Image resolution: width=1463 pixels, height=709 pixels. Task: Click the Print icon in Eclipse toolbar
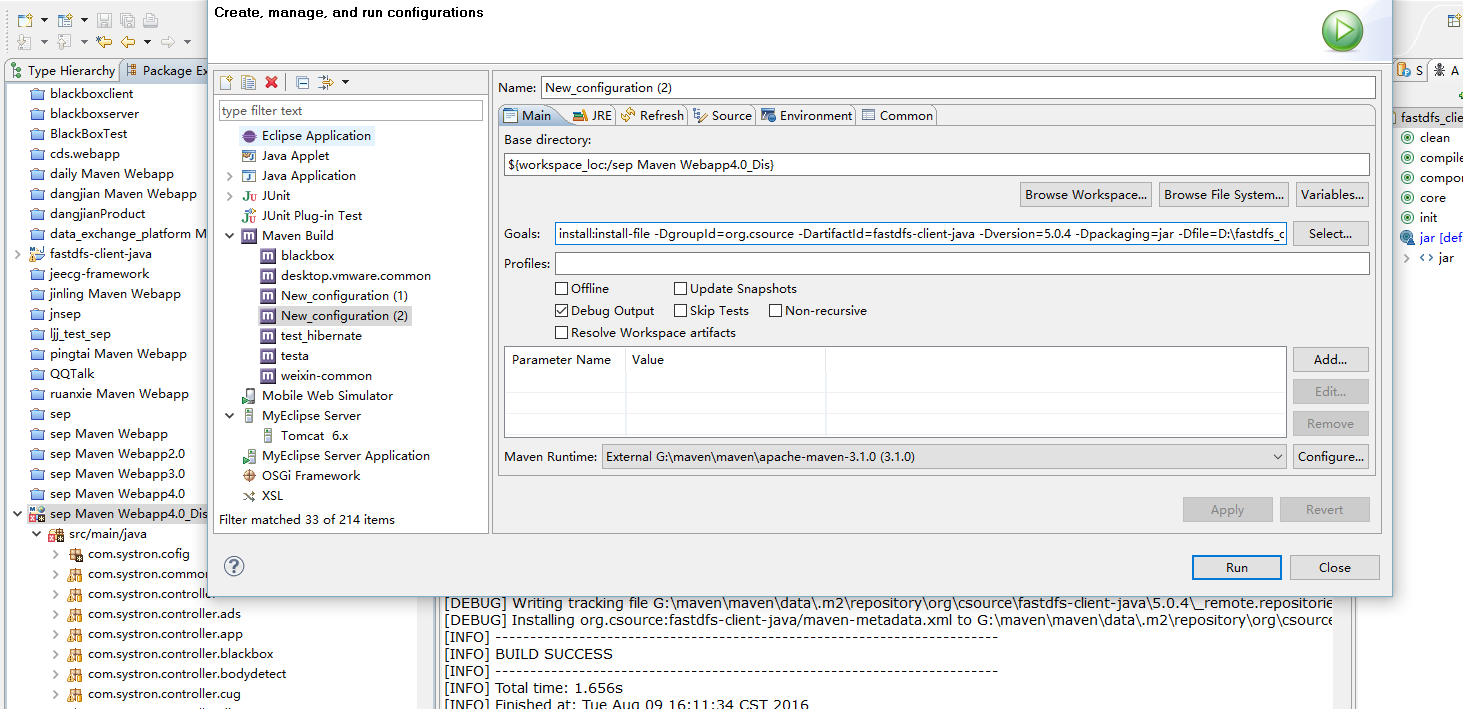click(150, 19)
